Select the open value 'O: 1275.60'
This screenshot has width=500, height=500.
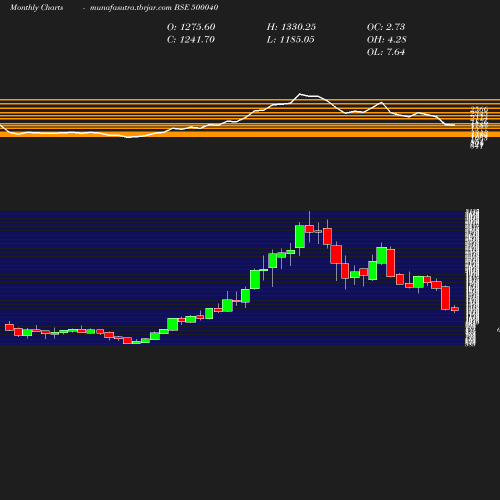click(x=191, y=27)
